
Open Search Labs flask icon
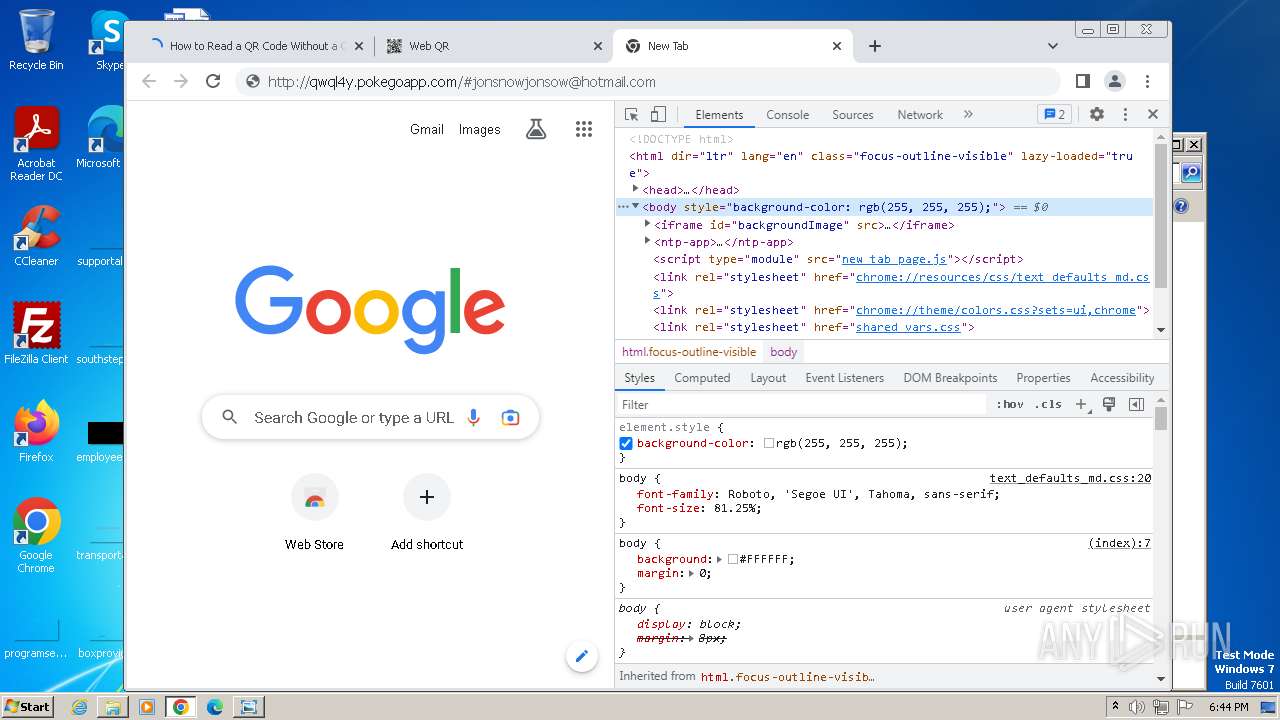click(536, 129)
